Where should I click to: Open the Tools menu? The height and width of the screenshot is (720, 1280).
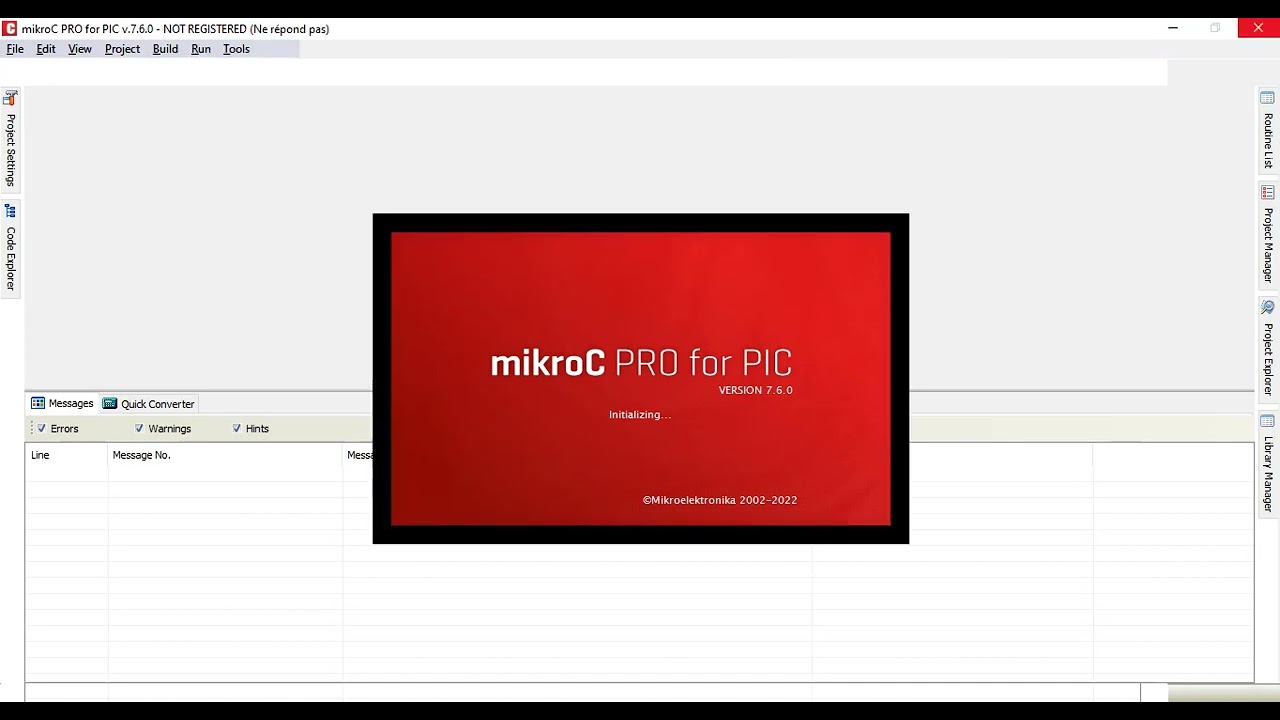236,49
